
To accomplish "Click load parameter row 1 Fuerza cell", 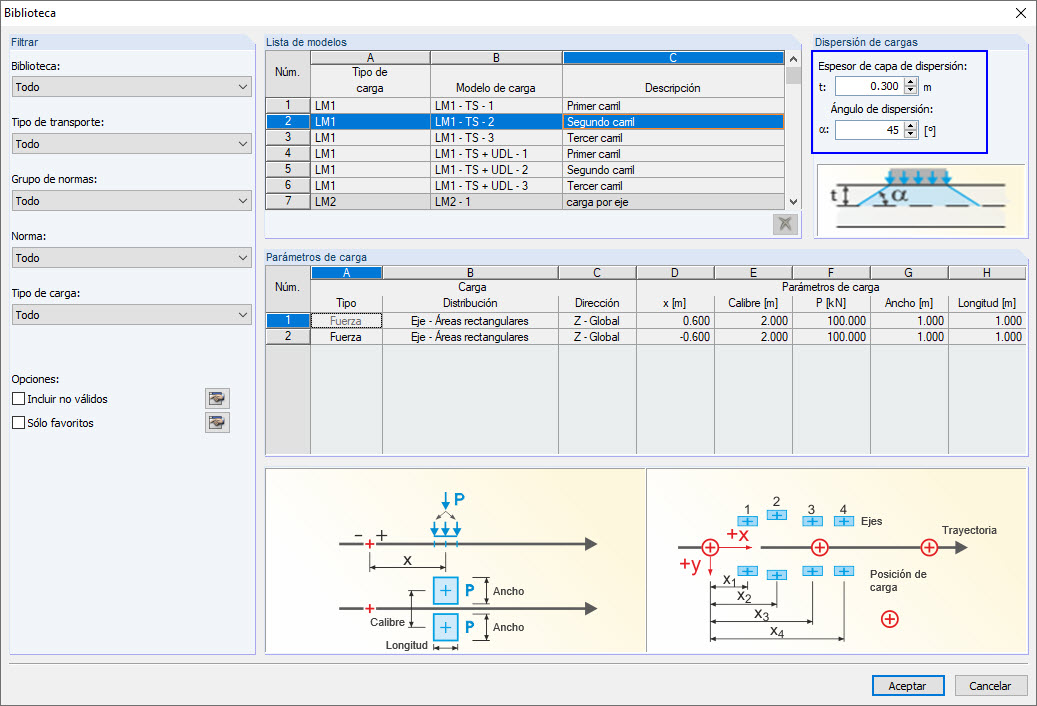I will click(x=346, y=321).
